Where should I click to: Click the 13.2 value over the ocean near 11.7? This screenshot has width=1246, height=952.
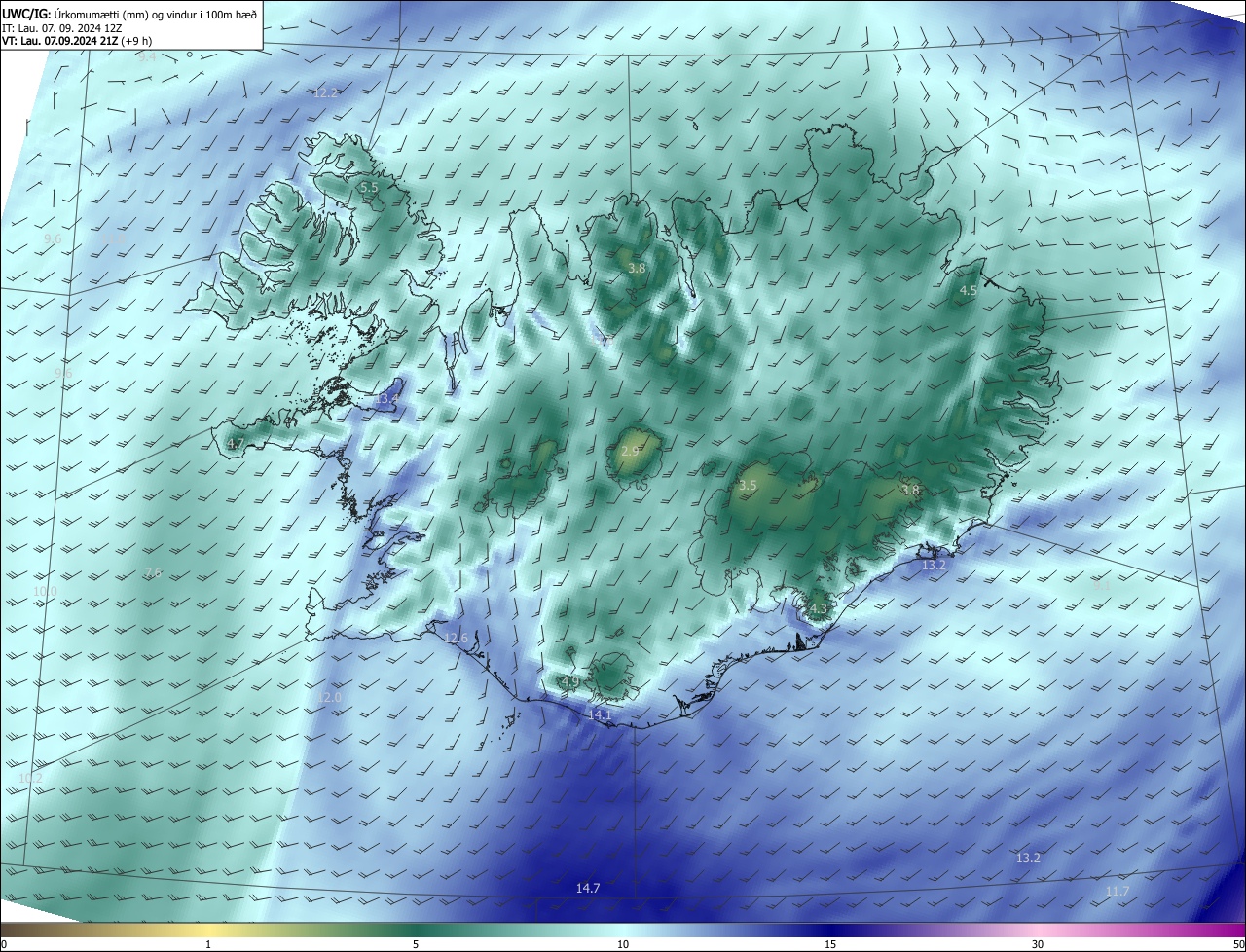tap(1028, 859)
